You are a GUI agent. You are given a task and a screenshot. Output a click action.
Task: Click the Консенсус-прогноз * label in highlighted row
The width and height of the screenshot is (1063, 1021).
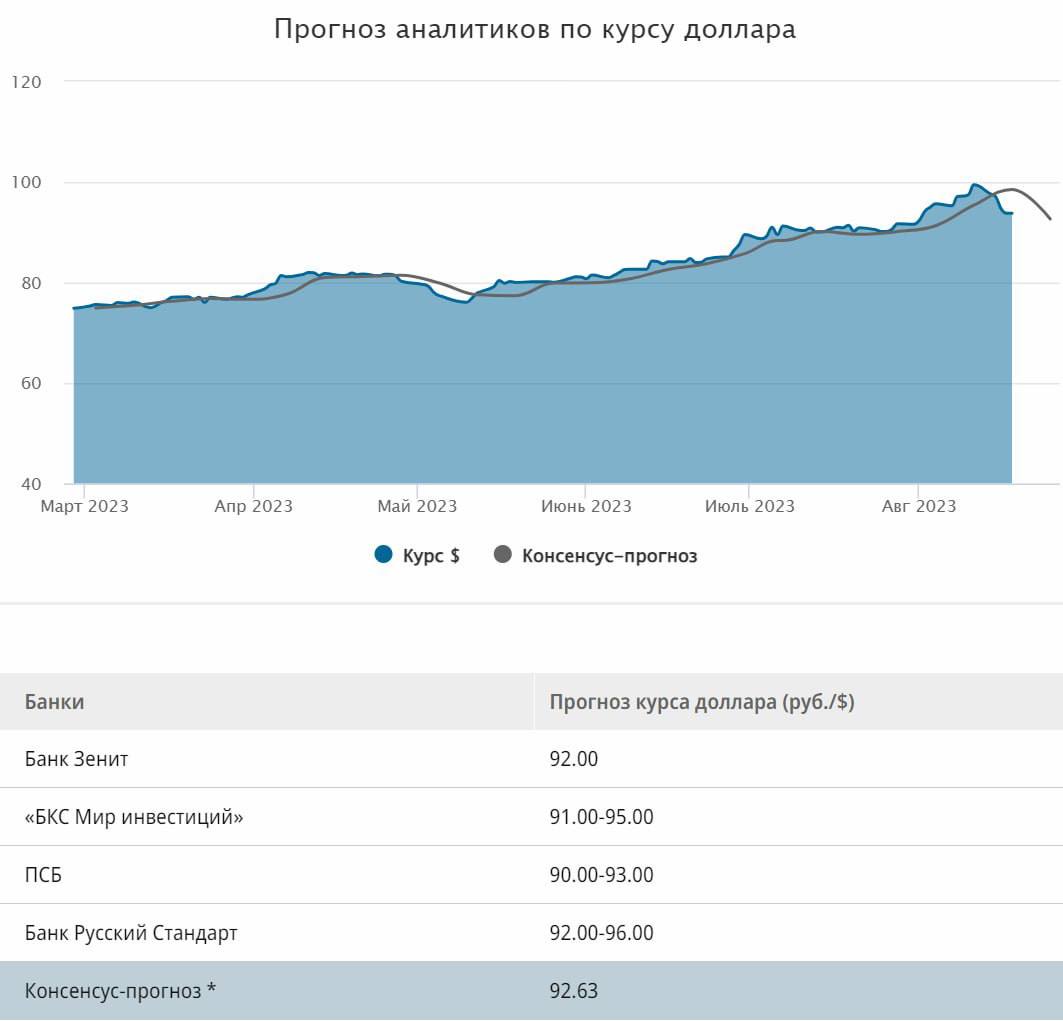click(121, 991)
